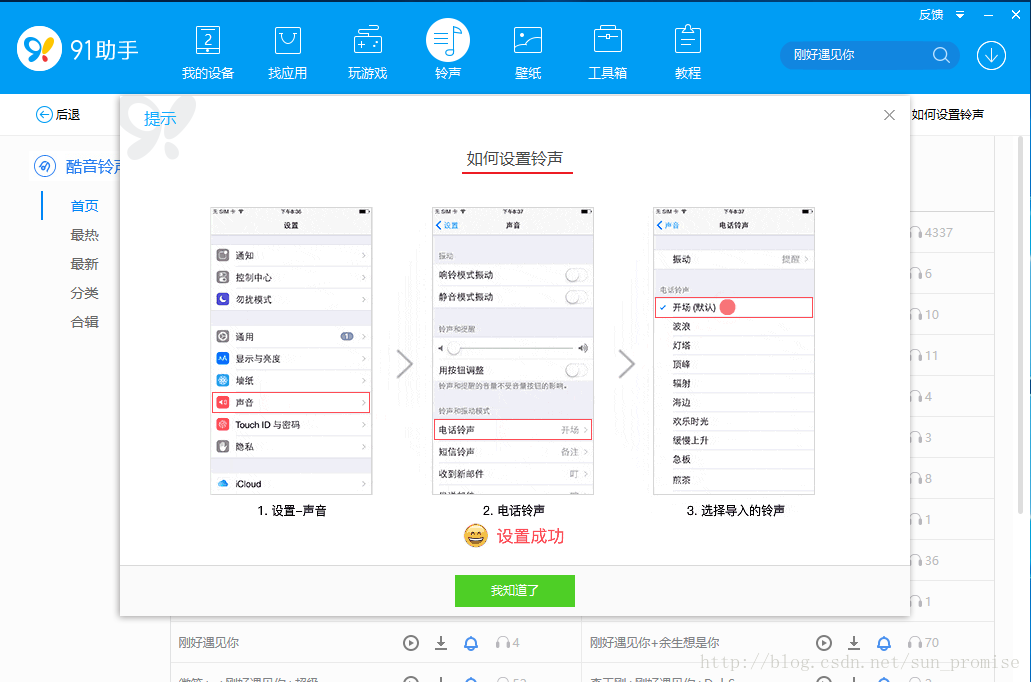Open the 我的设备 section

click(208, 53)
